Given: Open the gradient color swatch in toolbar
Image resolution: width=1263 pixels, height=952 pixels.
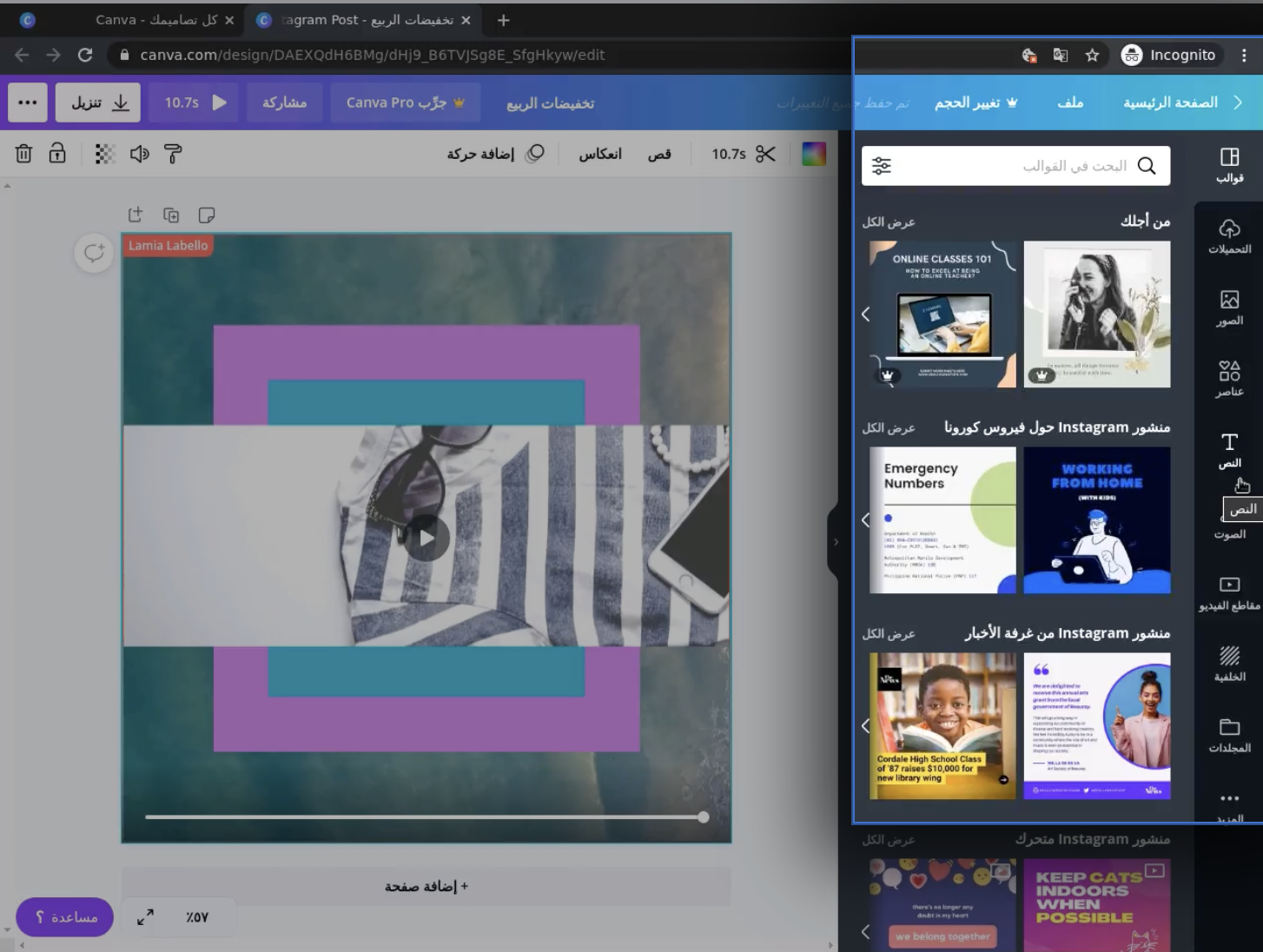Looking at the screenshot, I should (x=814, y=154).
